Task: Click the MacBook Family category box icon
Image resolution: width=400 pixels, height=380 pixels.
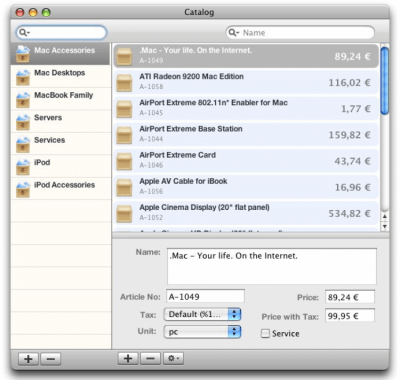Action: click(23, 100)
